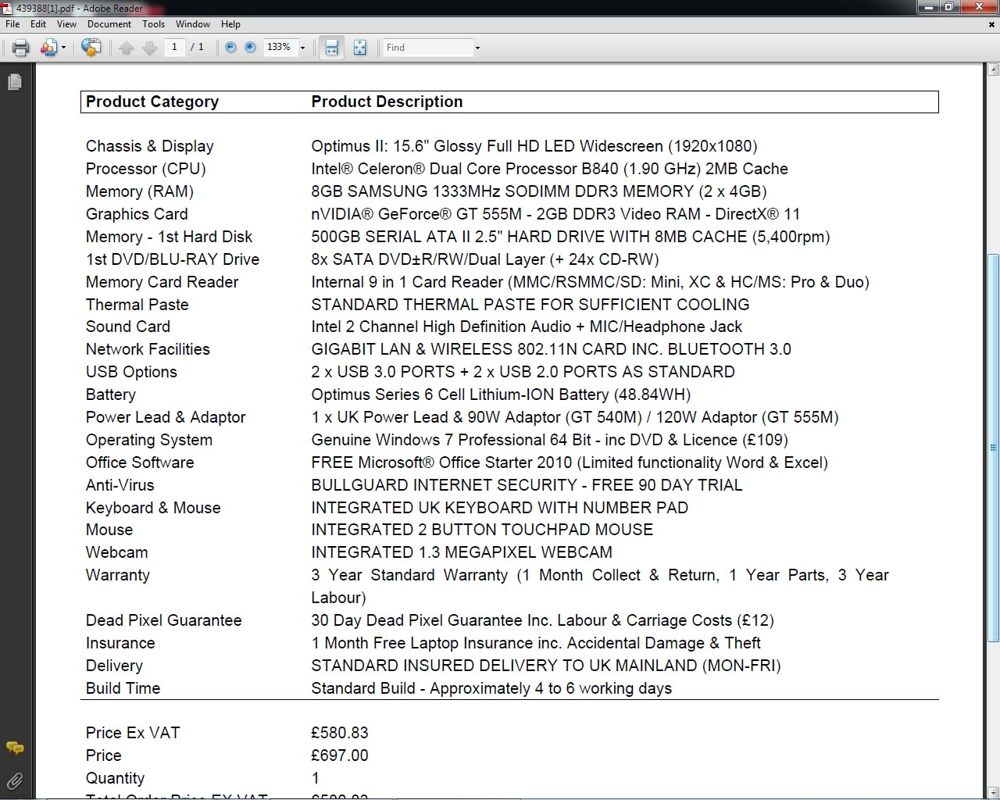The height and width of the screenshot is (800, 1000).
Task: Open the Tools menu
Action: pyautogui.click(x=153, y=24)
